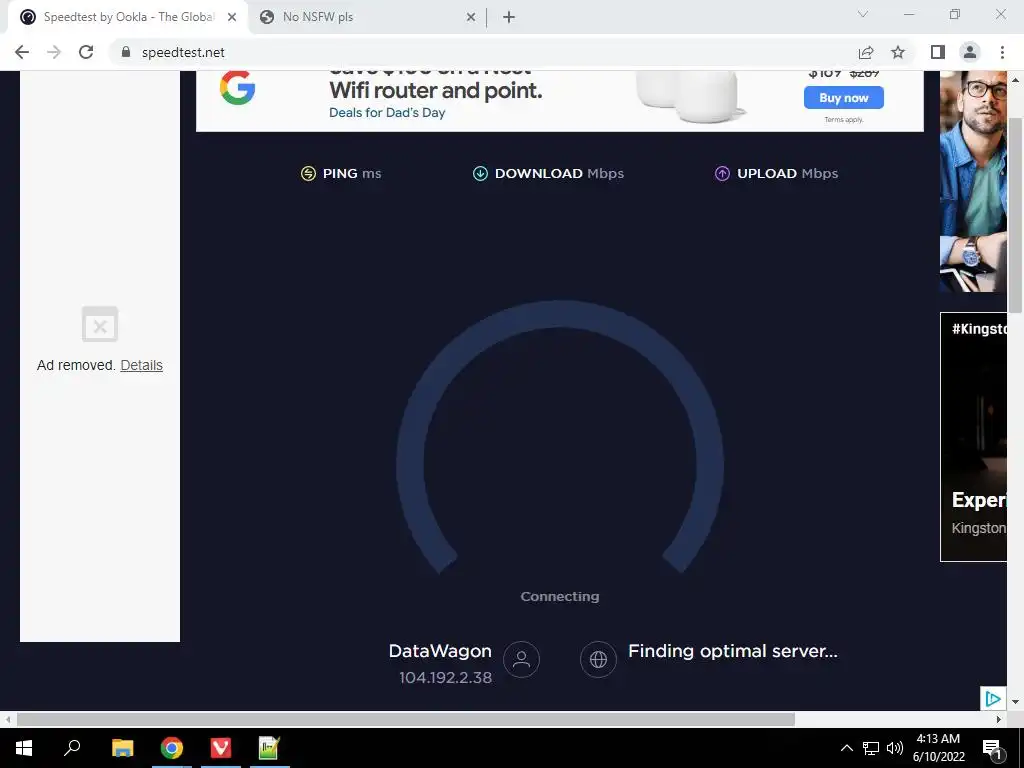Click the DataWagon provider name
This screenshot has height=768, width=1024.
click(440, 651)
